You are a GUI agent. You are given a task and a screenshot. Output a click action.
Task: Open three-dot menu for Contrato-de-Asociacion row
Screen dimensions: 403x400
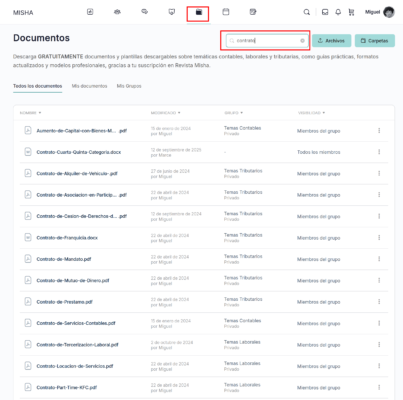[379, 195]
